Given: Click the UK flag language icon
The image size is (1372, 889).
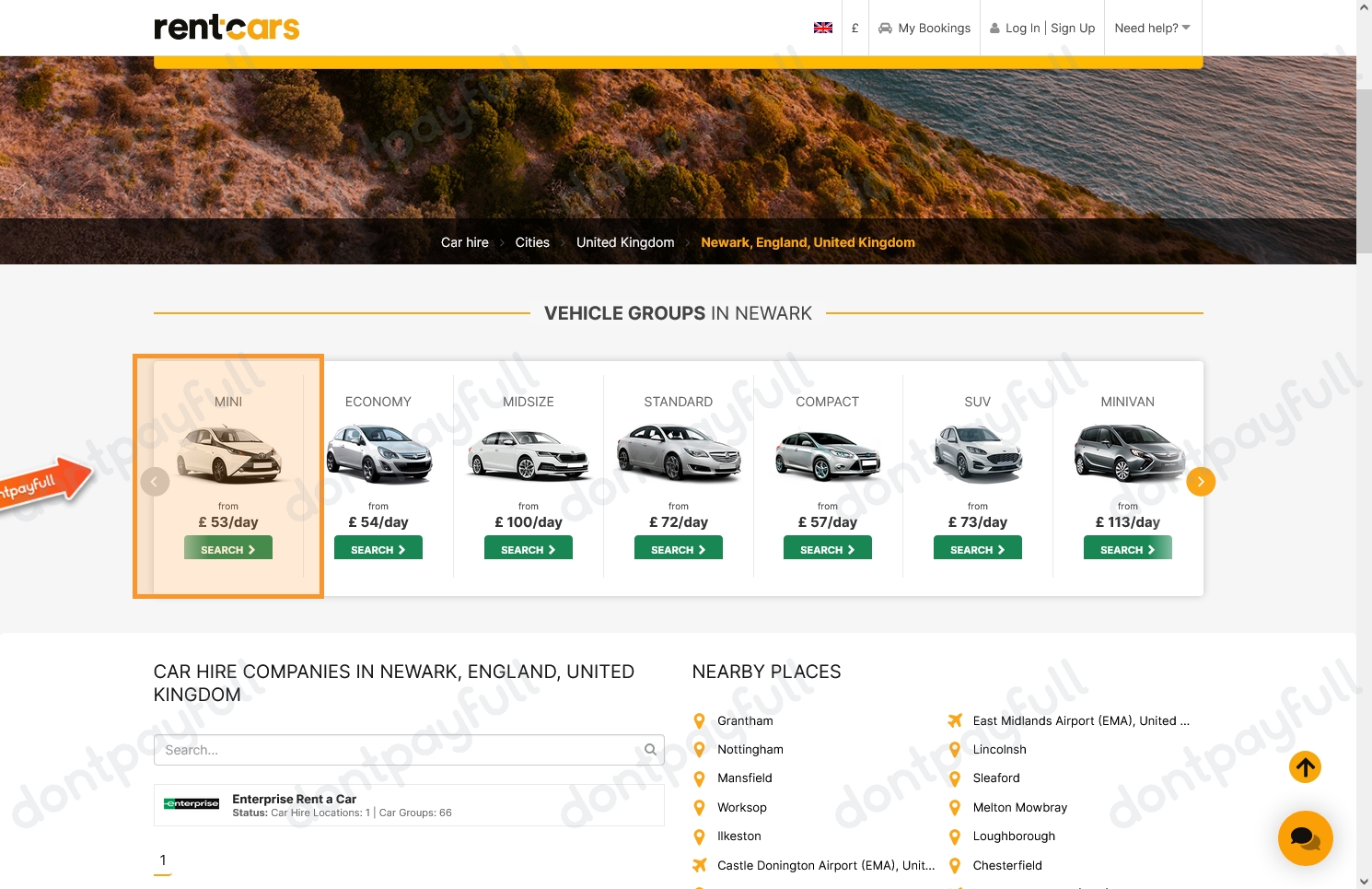Looking at the screenshot, I should tap(822, 28).
